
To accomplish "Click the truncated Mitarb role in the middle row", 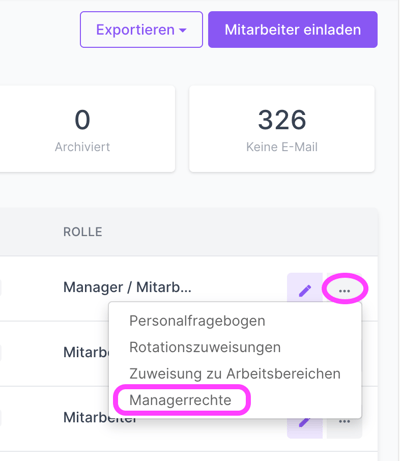I will (86, 352).
